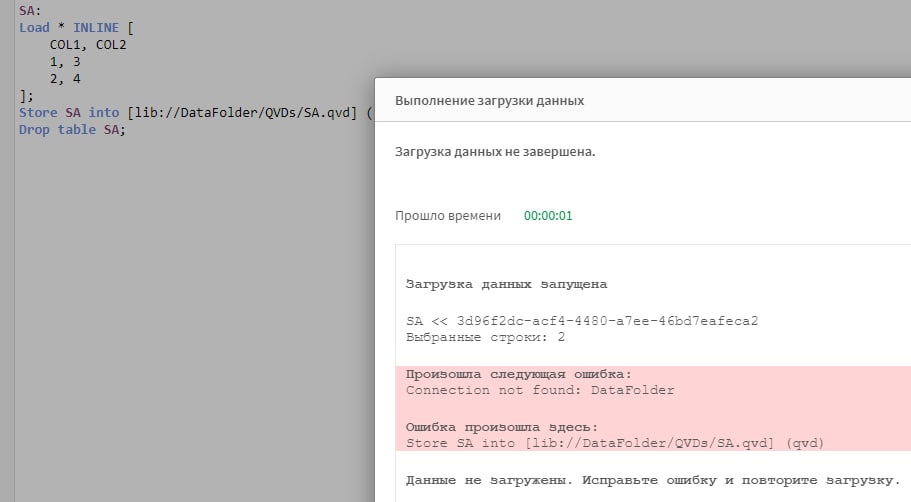Click the 'Загрузка данных не завершена.' status message
Screen dimensions: 911x502
(x=495, y=152)
